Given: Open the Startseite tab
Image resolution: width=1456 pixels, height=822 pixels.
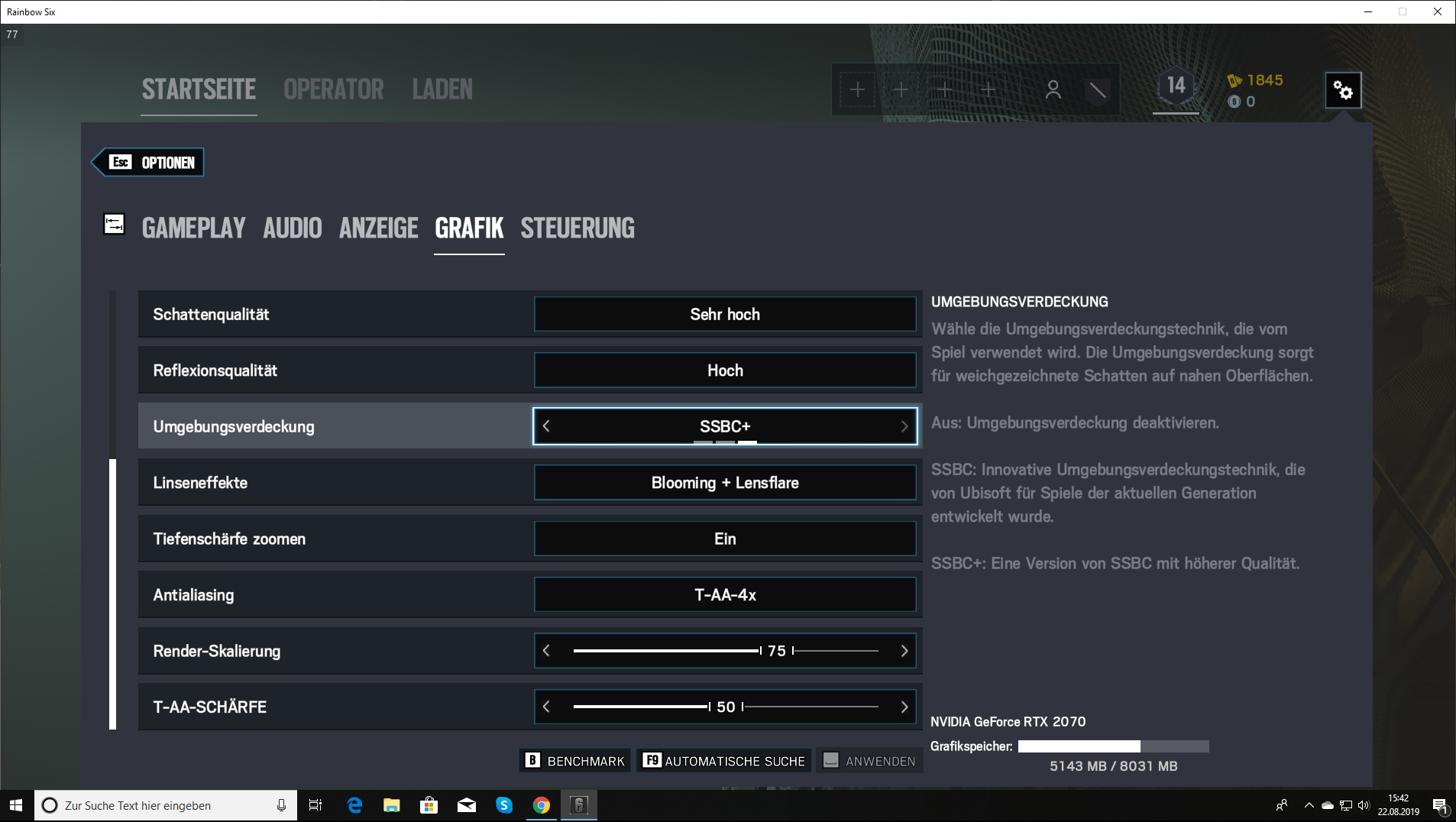Looking at the screenshot, I should click(199, 89).
